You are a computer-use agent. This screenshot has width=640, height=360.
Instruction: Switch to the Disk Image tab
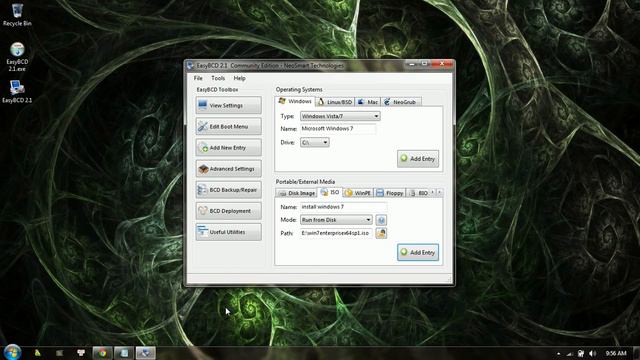(297, 193)
